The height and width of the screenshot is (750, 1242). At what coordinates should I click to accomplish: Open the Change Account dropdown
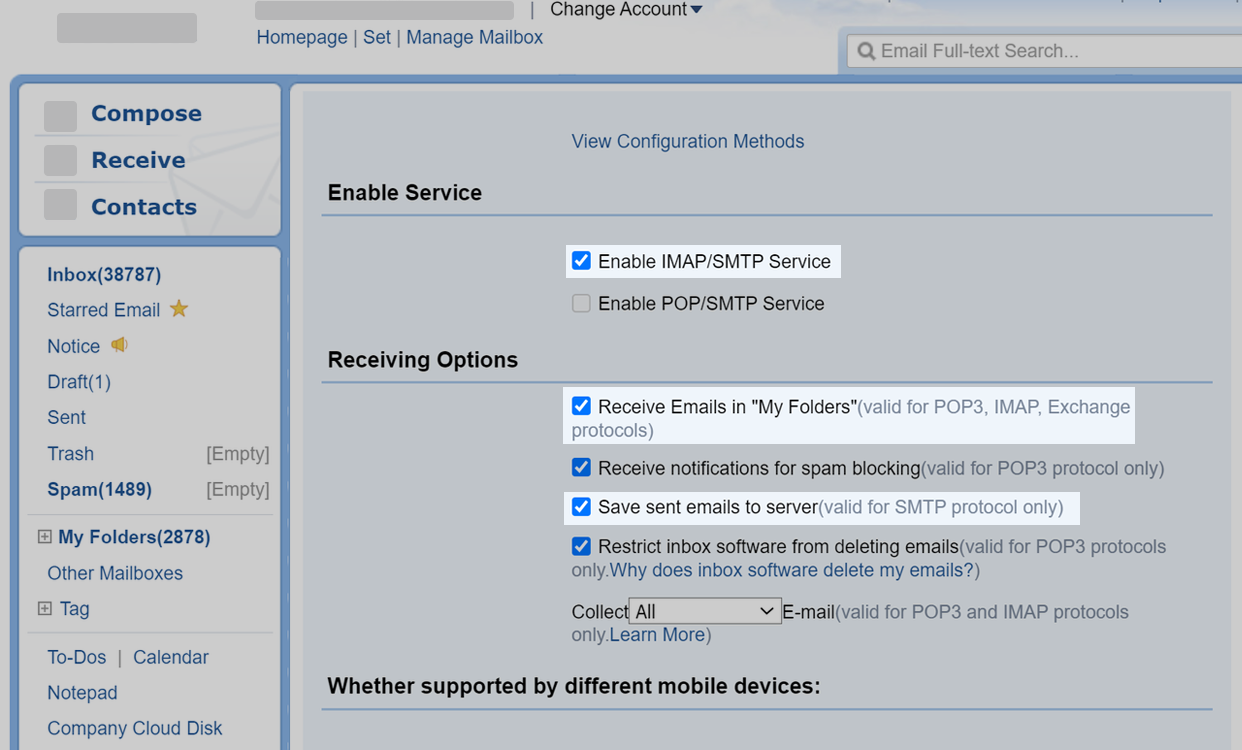click(x=626, y=10)
